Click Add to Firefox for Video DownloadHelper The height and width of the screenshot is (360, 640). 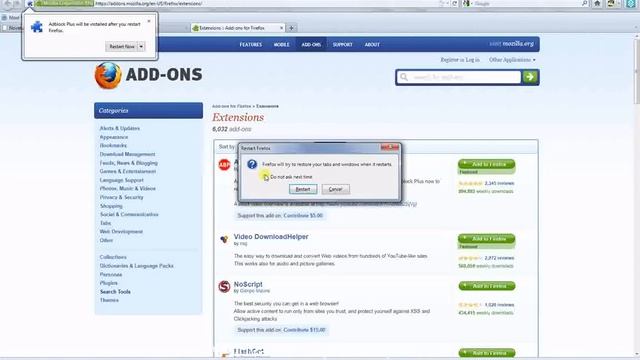coord(487,238)
